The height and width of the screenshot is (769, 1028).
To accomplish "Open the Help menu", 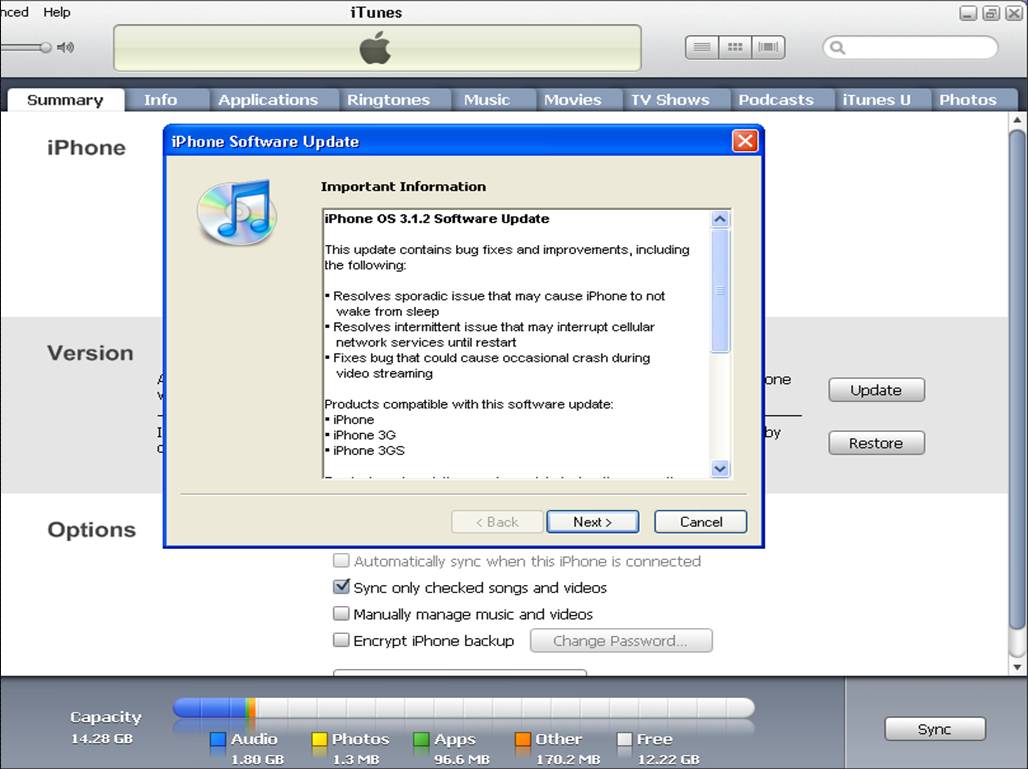I will pyautogui.click(x=56, y=12).
